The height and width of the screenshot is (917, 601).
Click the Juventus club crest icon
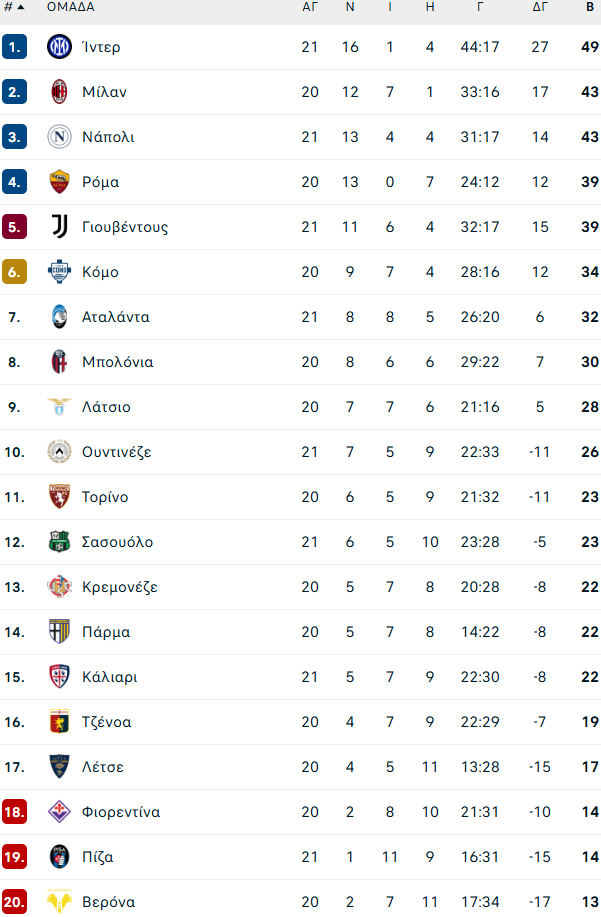pos(60,227)
